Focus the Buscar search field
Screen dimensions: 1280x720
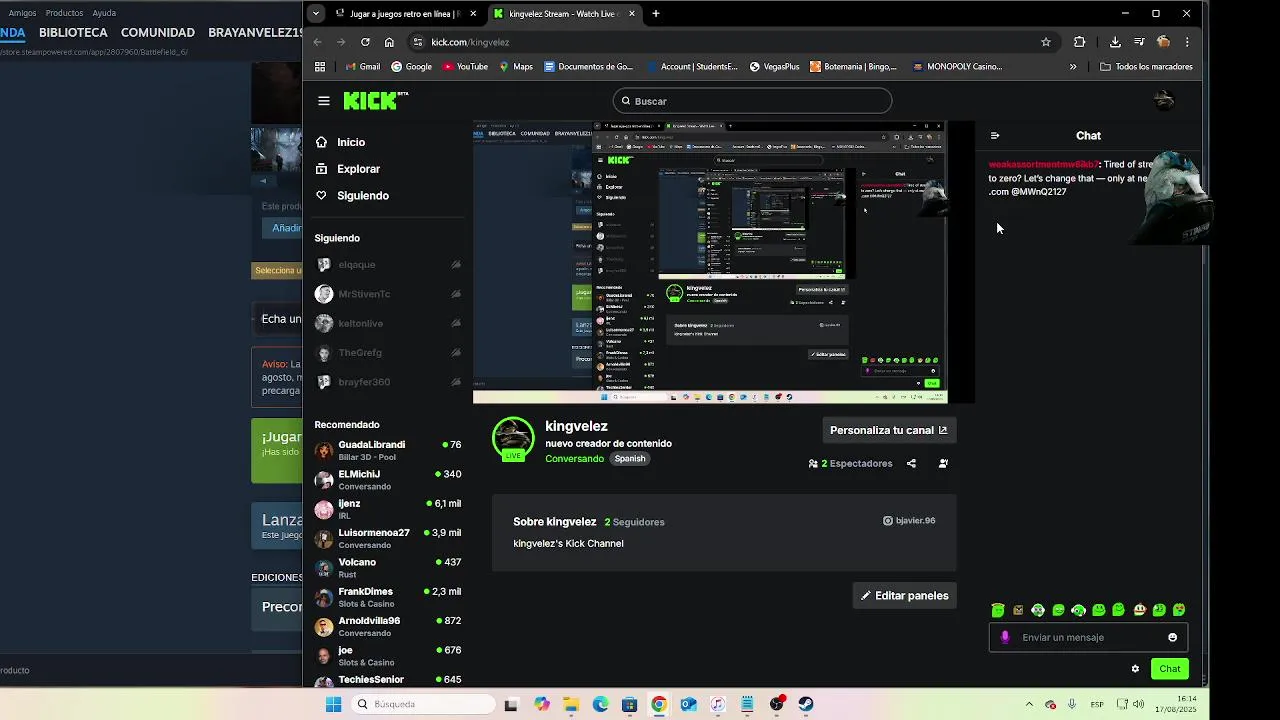point(752,101)
